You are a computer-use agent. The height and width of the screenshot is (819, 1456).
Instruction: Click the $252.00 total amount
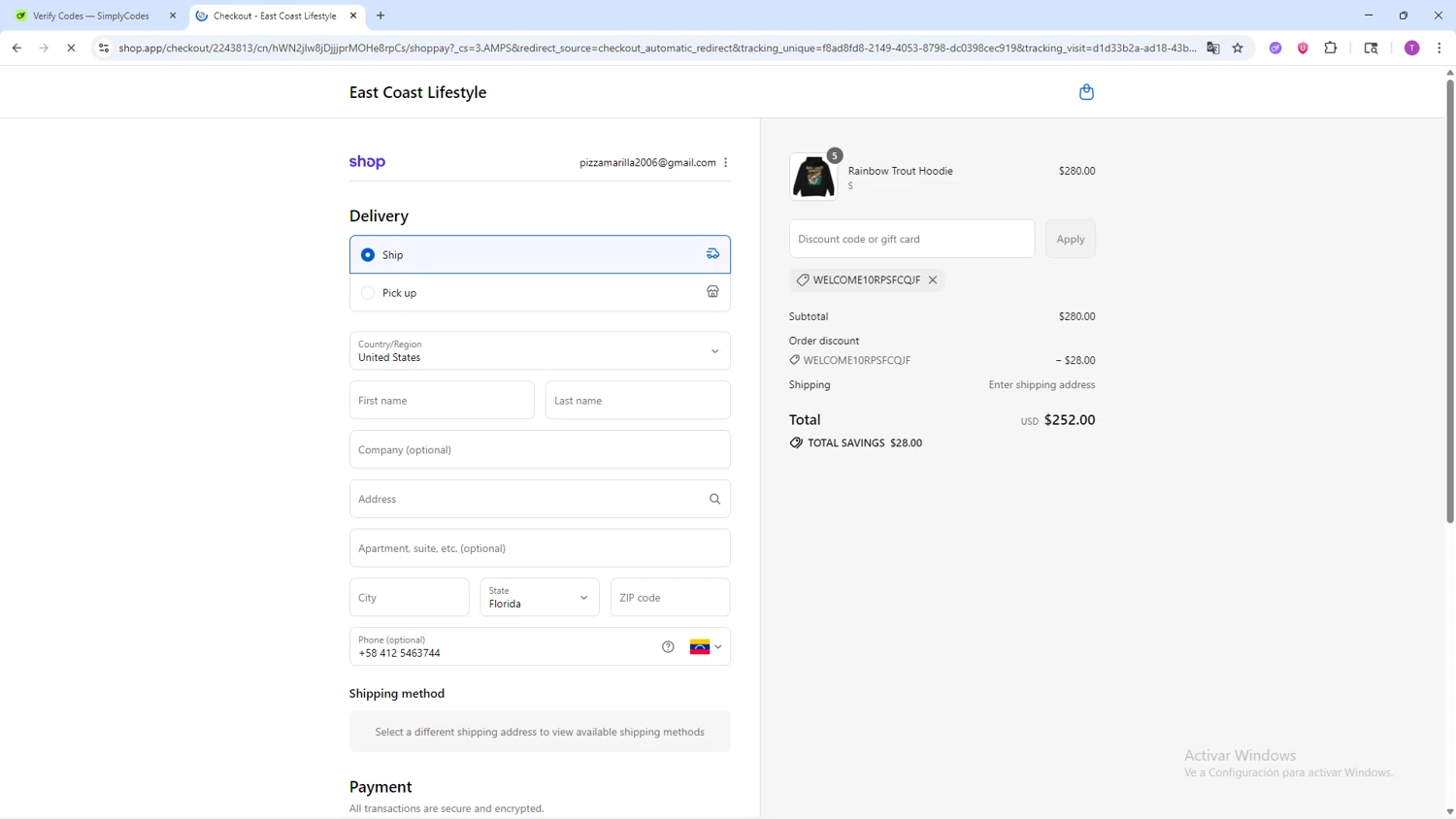(1070, 420)
